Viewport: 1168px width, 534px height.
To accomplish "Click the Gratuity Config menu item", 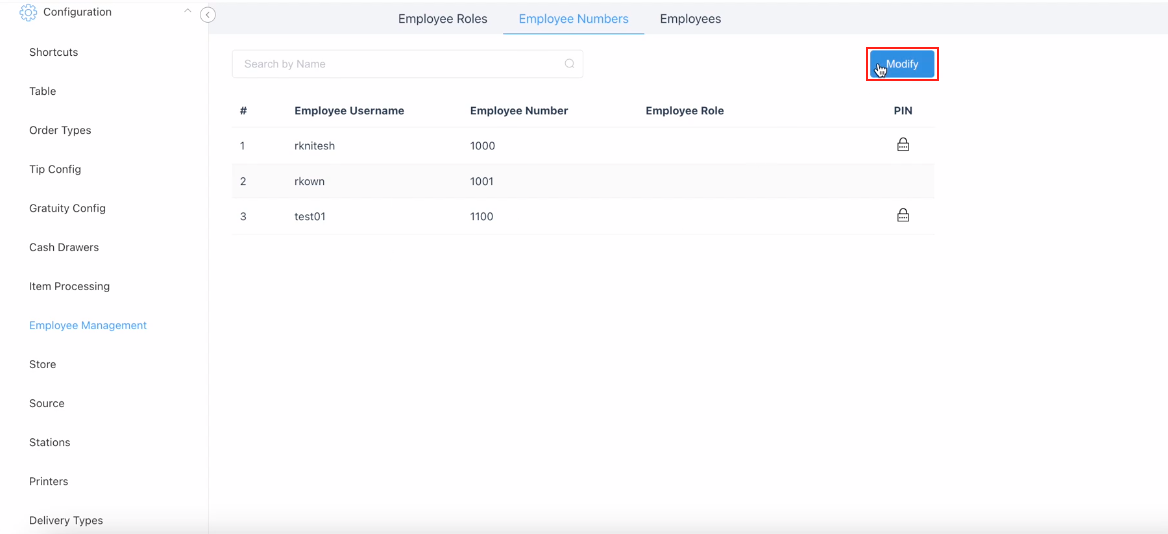I will tap(67, 208).
